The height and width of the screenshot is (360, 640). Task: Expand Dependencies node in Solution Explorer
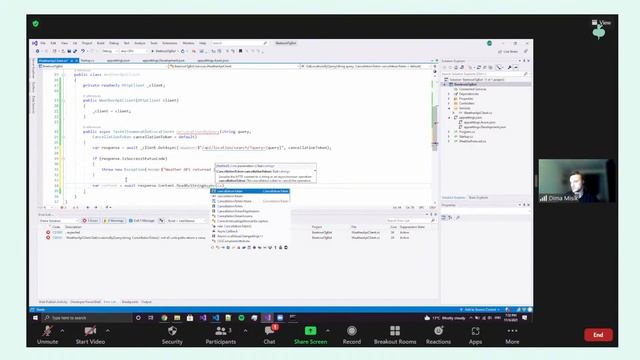449,94
